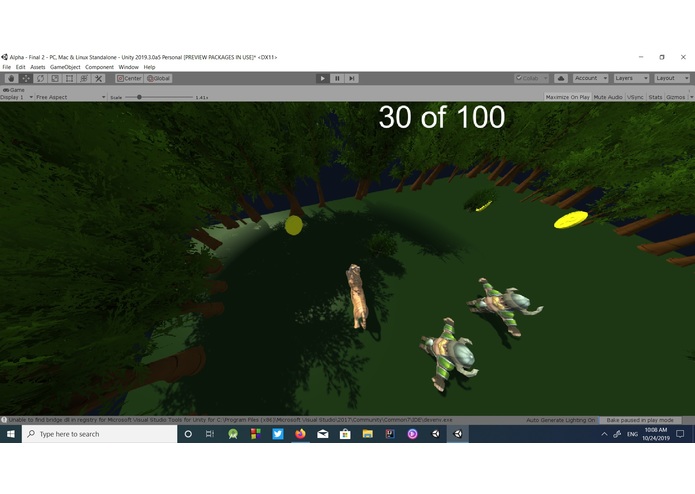Open Microsoft Store from taskbar
Viewport: 695px width, 494px height.
coord(345,434)
